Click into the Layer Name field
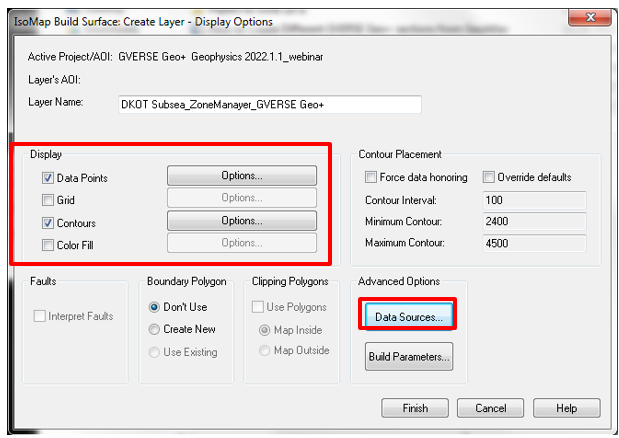Image resolution: width=619 pixels, height=438 pixels. coord(270,105)
